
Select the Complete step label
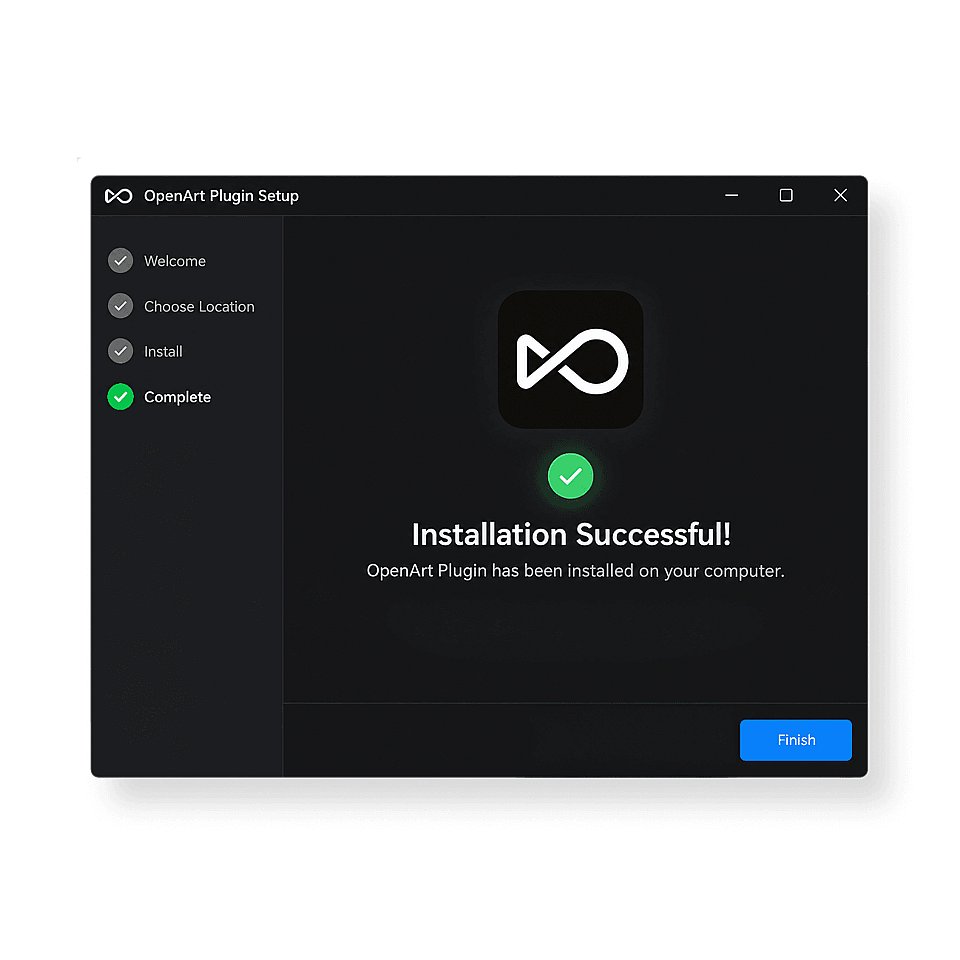click(178, 397)
